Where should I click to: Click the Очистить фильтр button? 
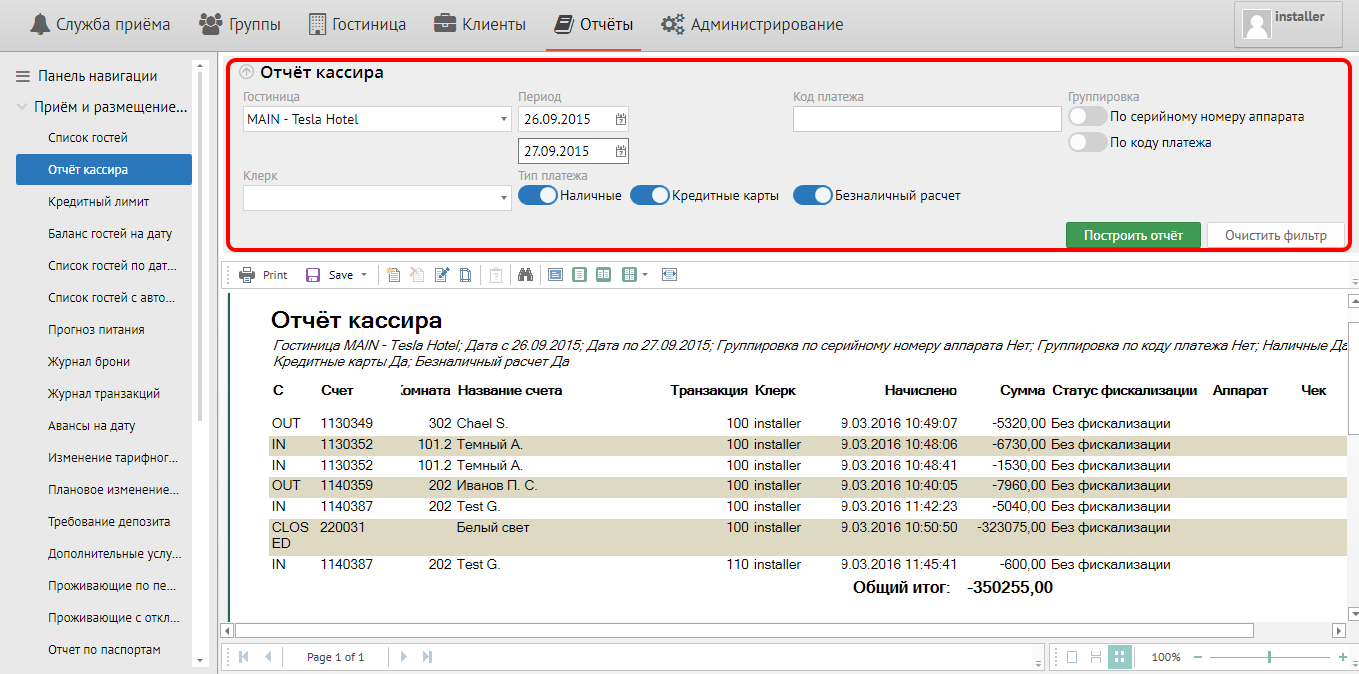point(1275,235)
